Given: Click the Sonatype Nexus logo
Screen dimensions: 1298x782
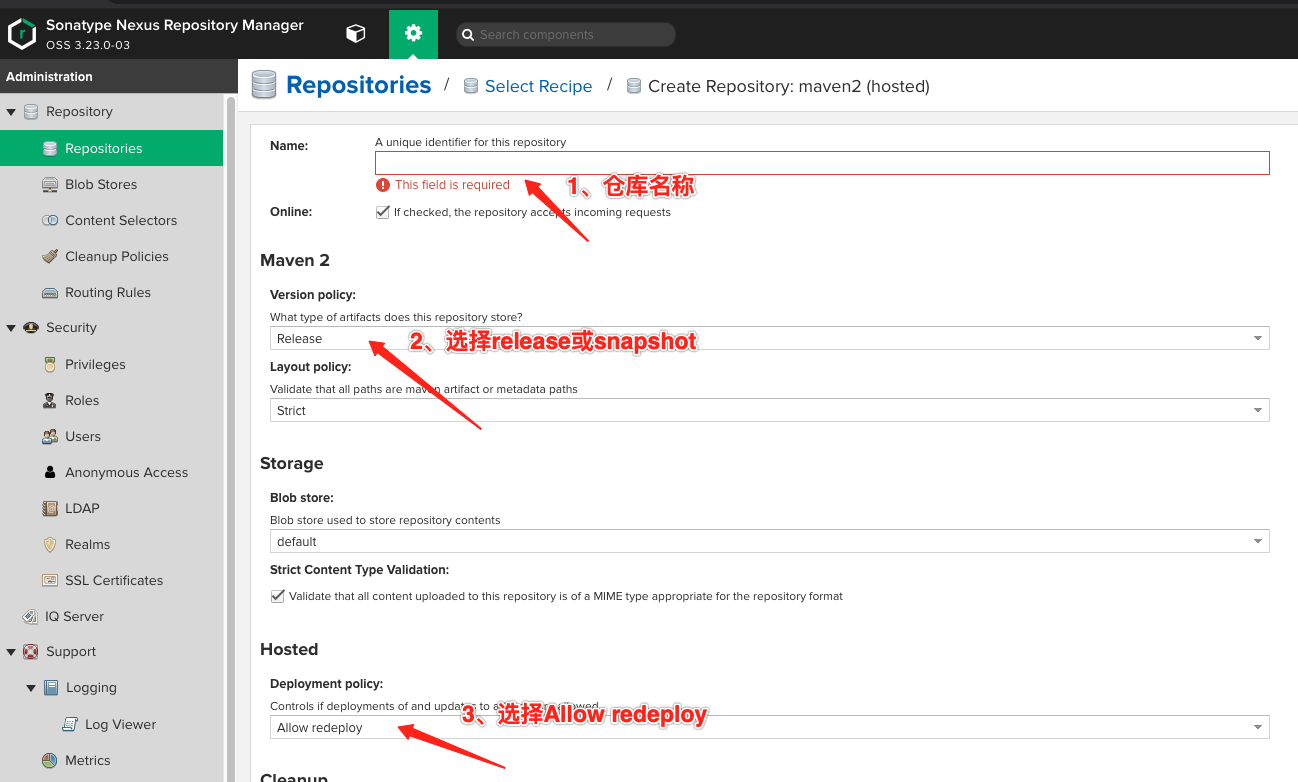Looking at the screenshot, I should (21, 33).
